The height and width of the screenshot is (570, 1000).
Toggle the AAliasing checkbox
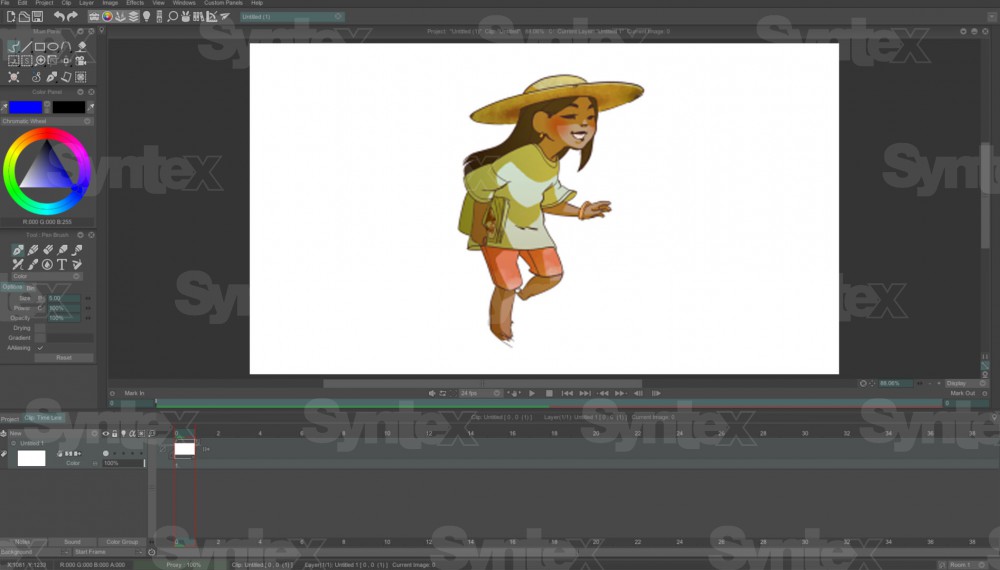pyautogui.click(x=41, y=348)
